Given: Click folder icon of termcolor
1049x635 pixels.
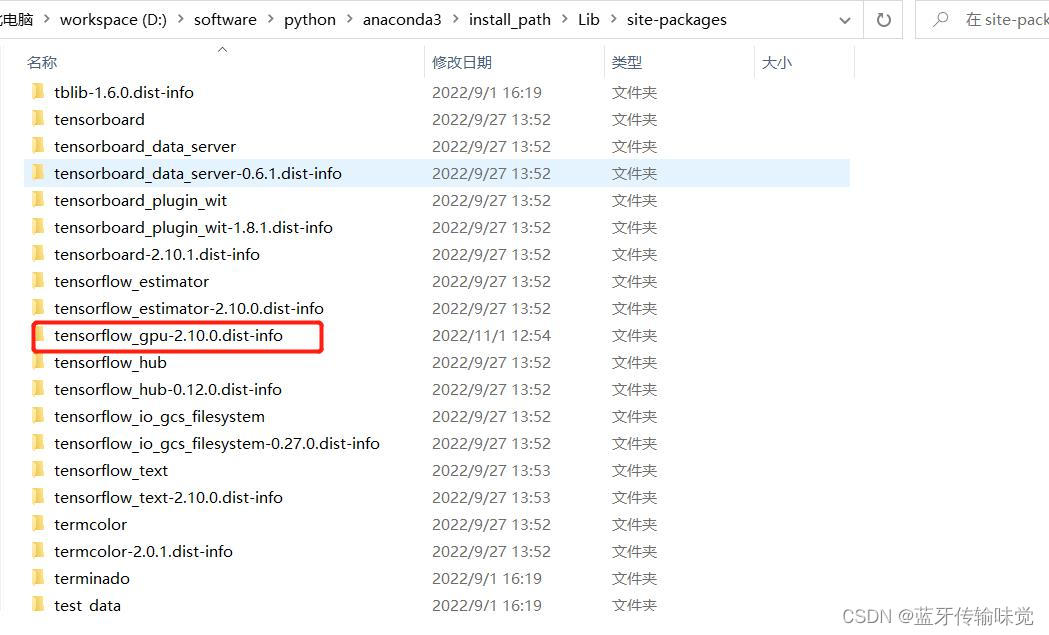Looking at the screenshot, I should pos(38,524).
